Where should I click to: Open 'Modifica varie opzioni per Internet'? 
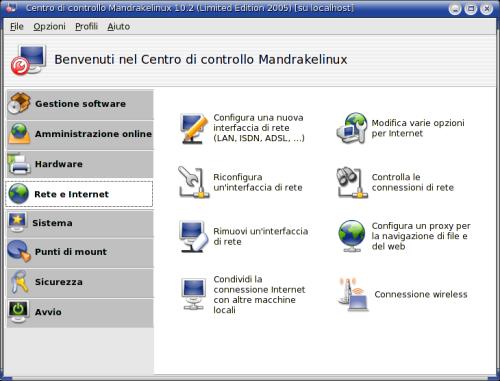(418, 128)
